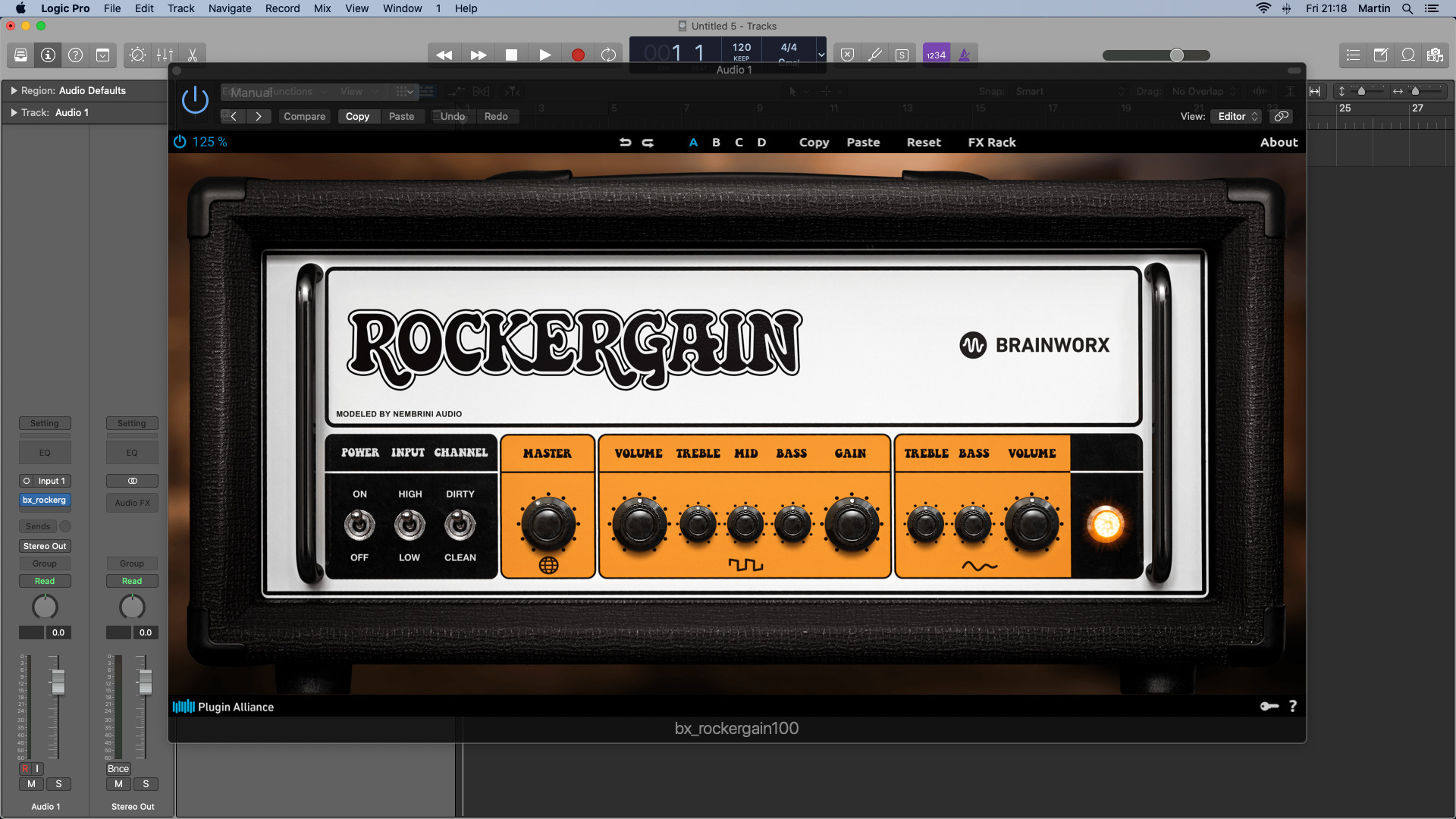Viewport: 1456px width, 819px height.
Task: Click the globe icon under MASTER
Action: (x=548, y=565)
